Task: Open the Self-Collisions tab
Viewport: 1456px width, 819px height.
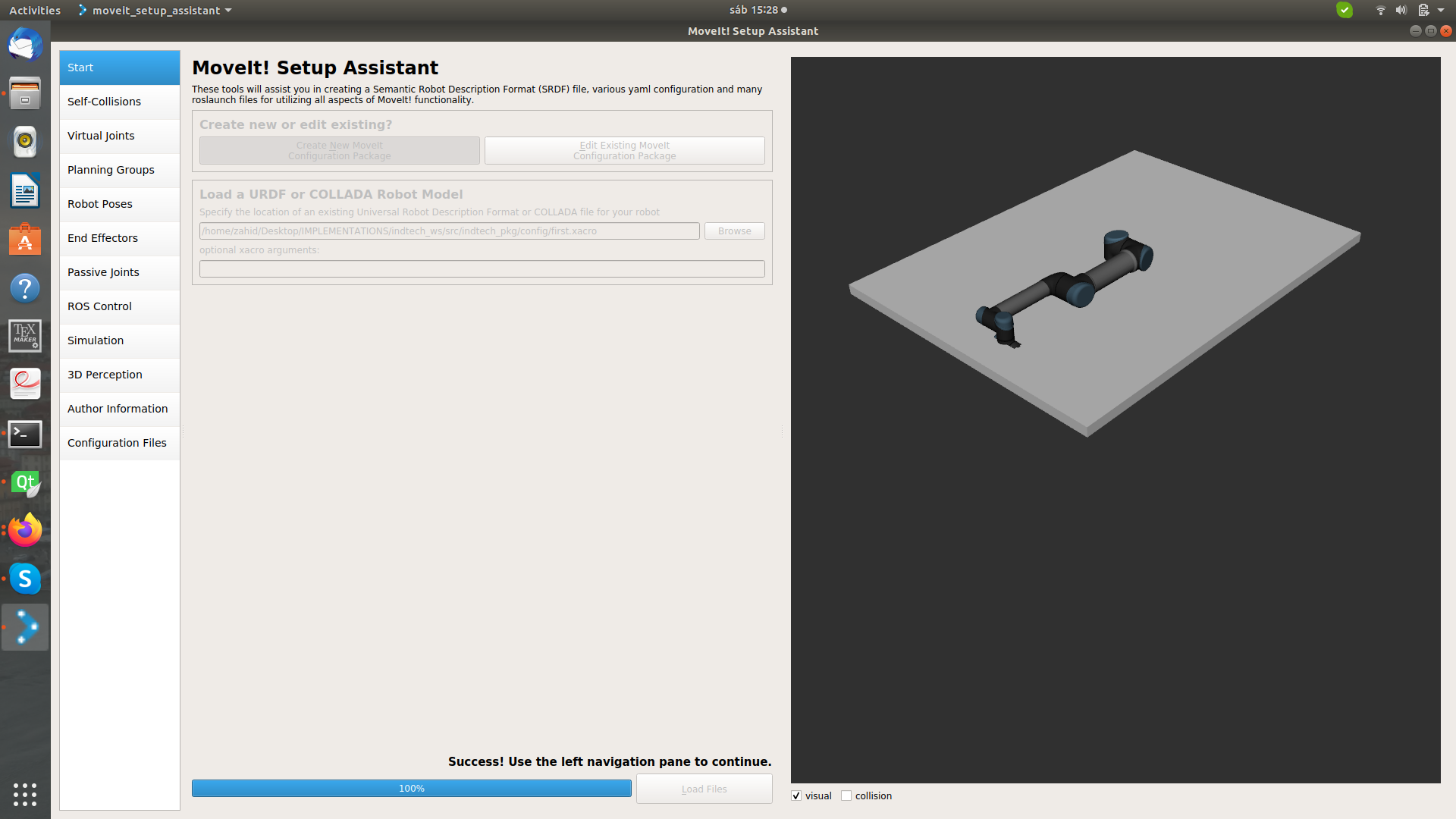Action: tap(120, 102)
